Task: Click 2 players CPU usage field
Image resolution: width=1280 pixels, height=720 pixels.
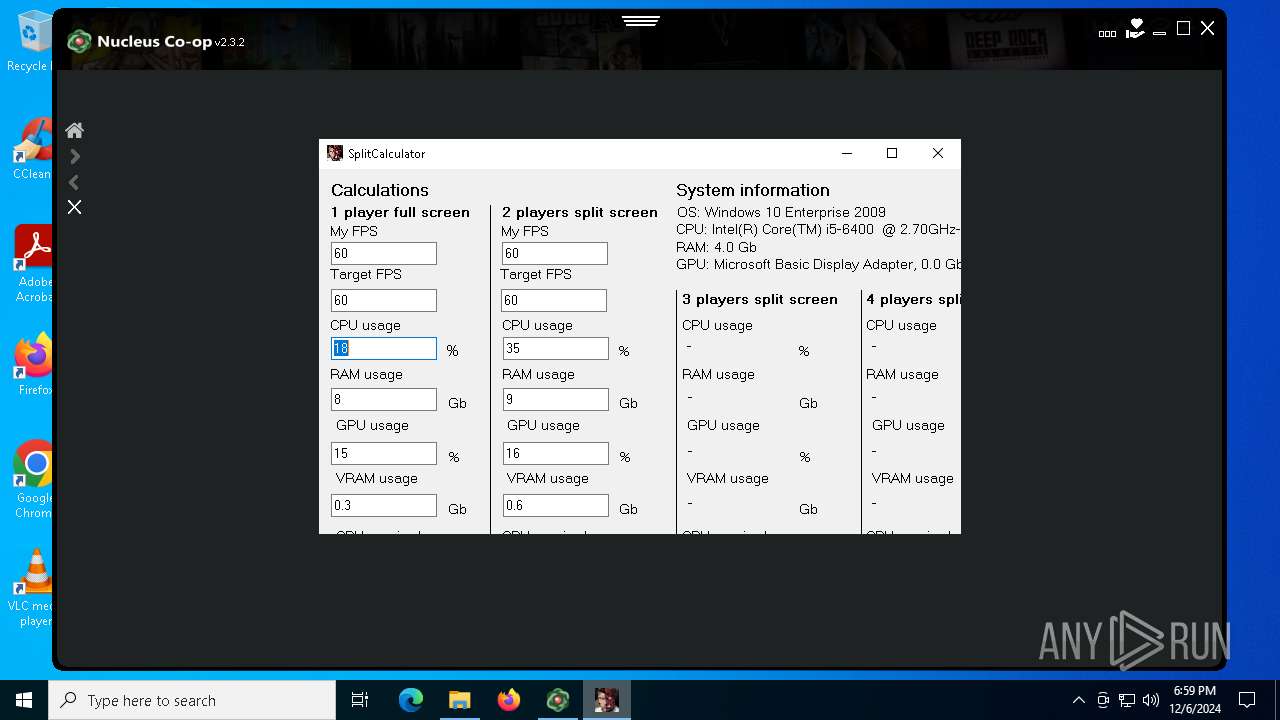Action: tap(555, 348)
